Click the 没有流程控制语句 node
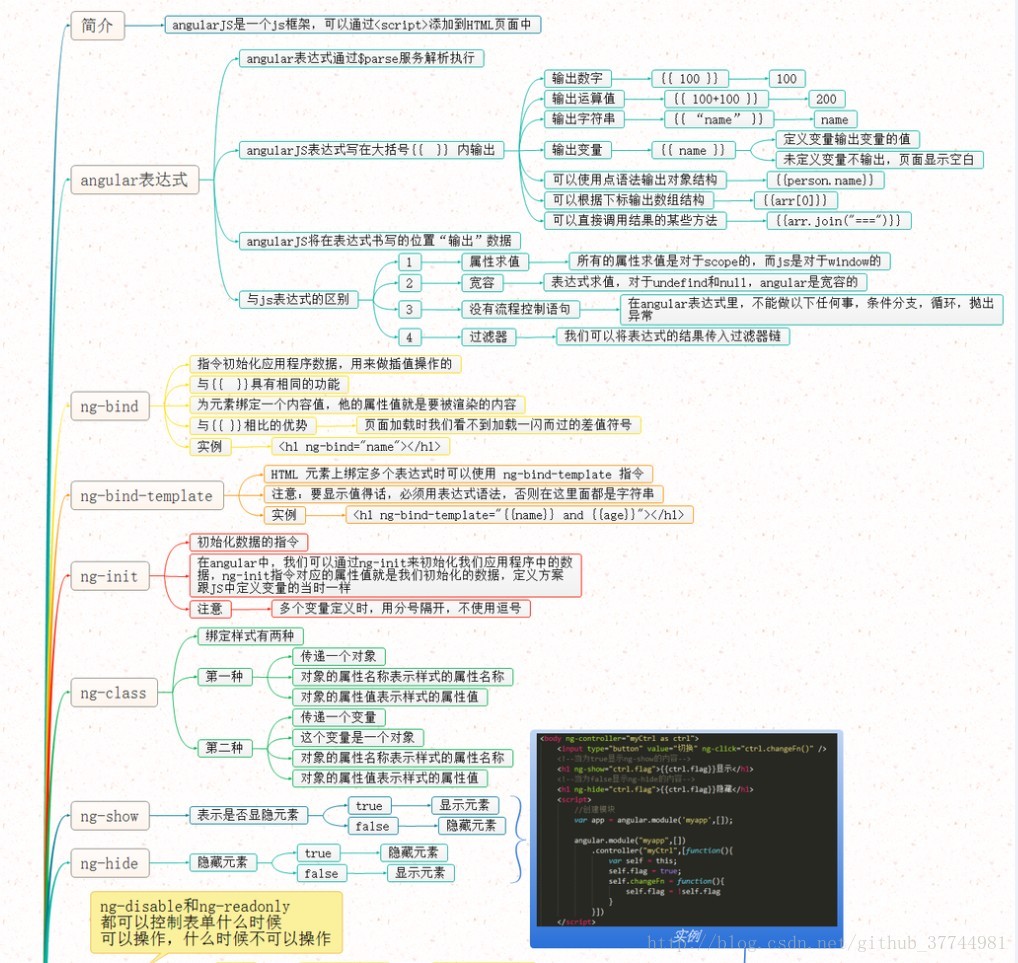Screen dimensions: 1018x963 click(521, 309)
